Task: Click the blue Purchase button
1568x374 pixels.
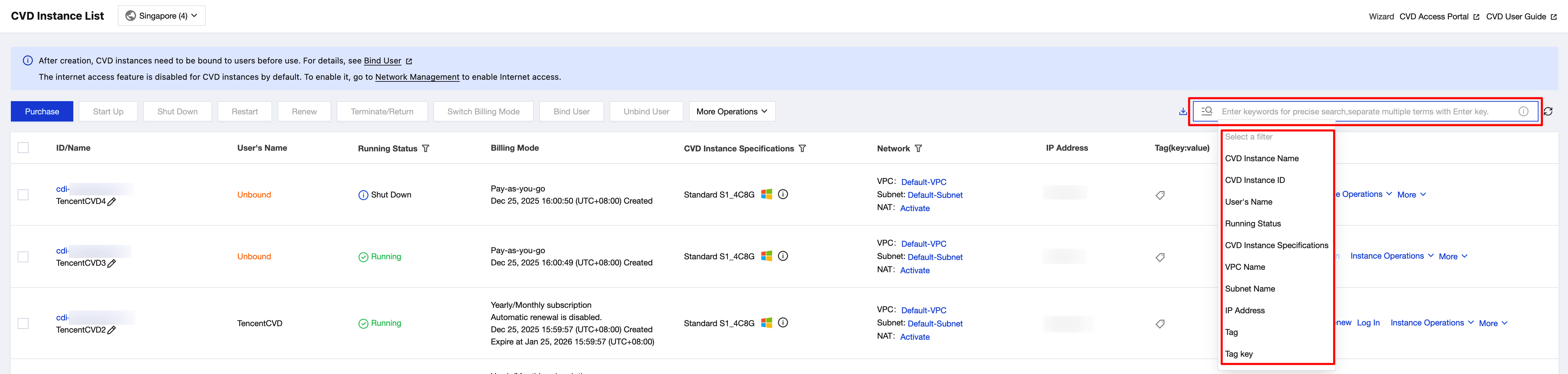Action: pyautogui.click(x=42, y=111)
